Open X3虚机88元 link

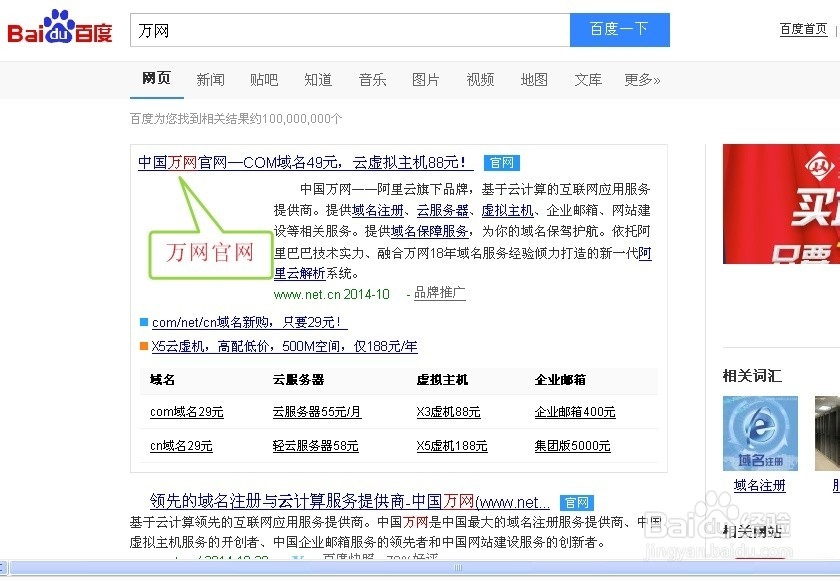448,412
